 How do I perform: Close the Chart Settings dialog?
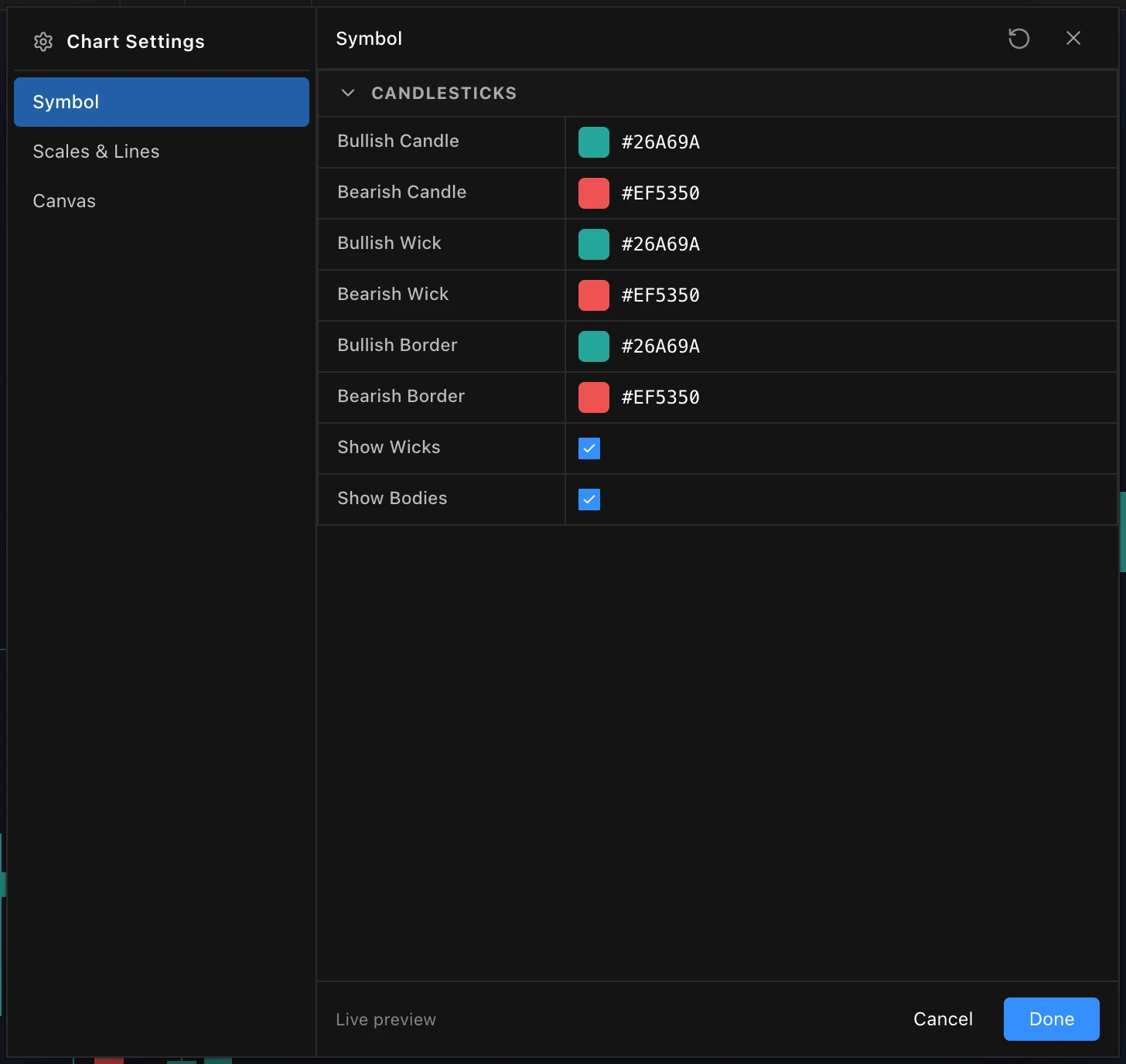[x=1073, y=39]
